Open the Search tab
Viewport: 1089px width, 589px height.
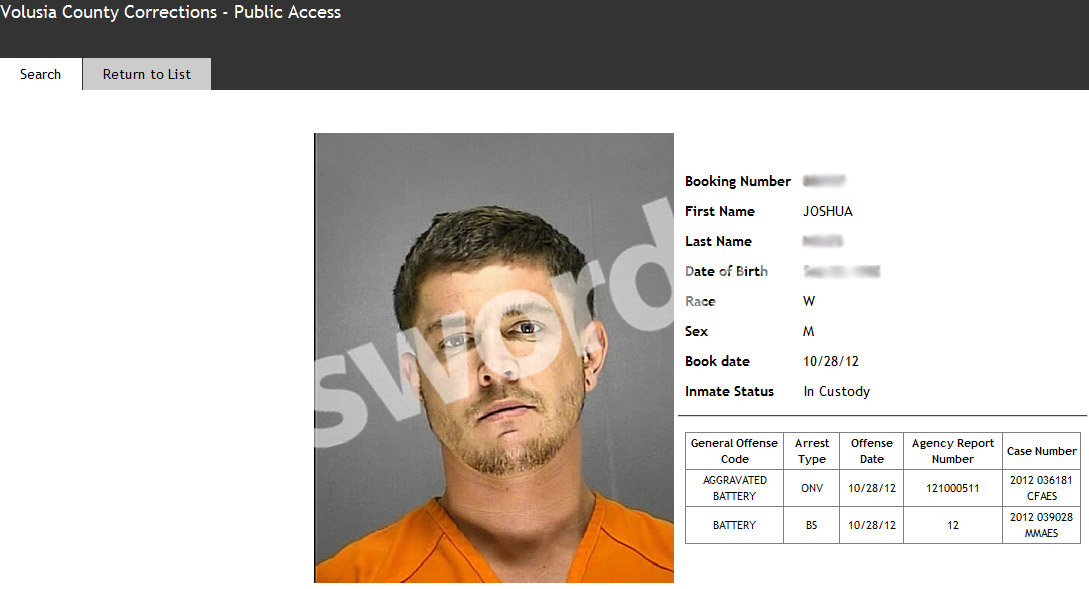(x=40, y=74)
